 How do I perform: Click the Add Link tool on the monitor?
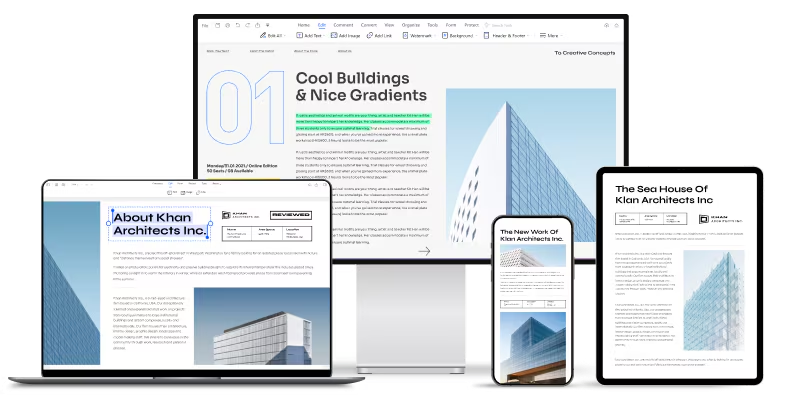pos(379,36)
